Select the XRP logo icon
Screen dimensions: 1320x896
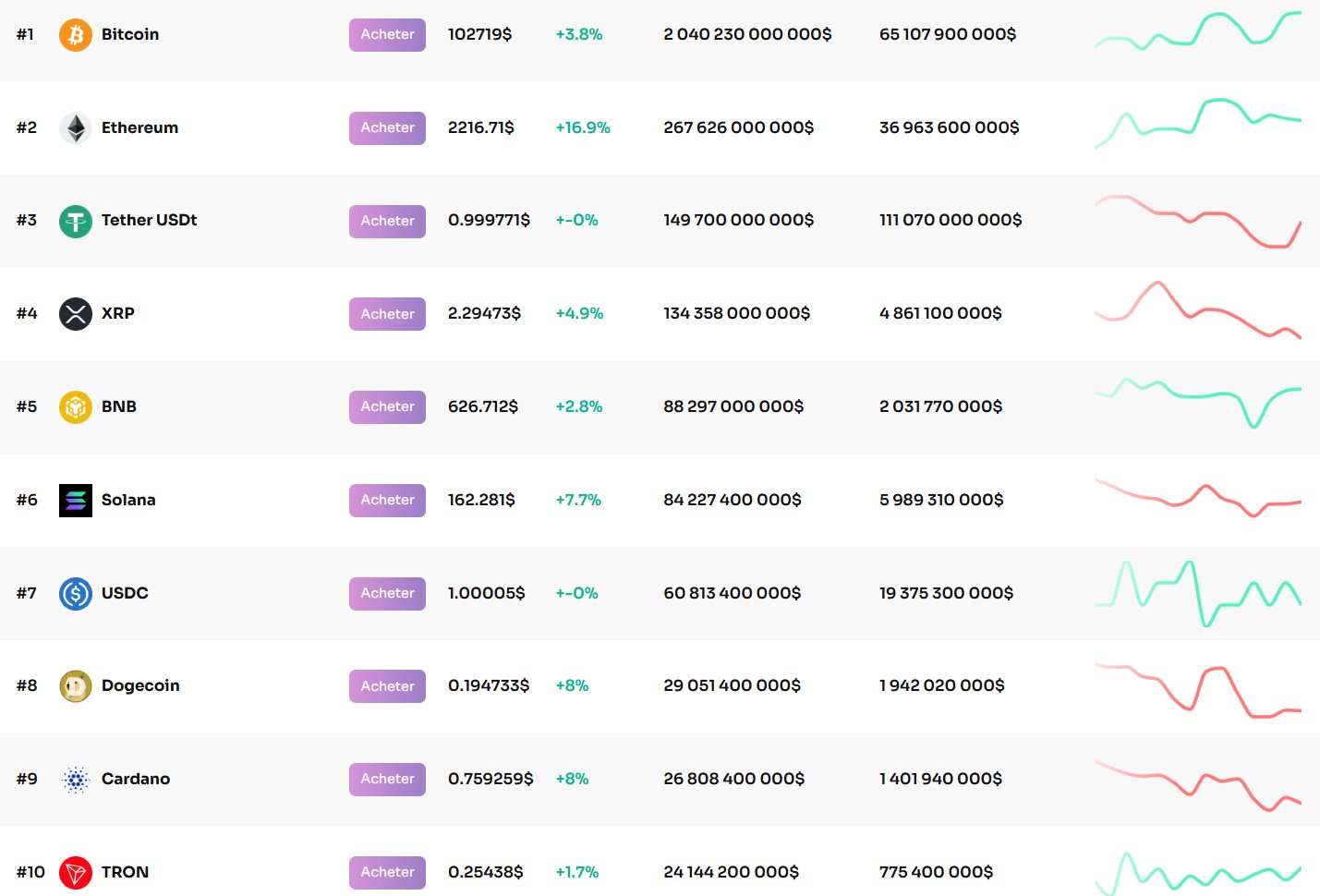76,313
